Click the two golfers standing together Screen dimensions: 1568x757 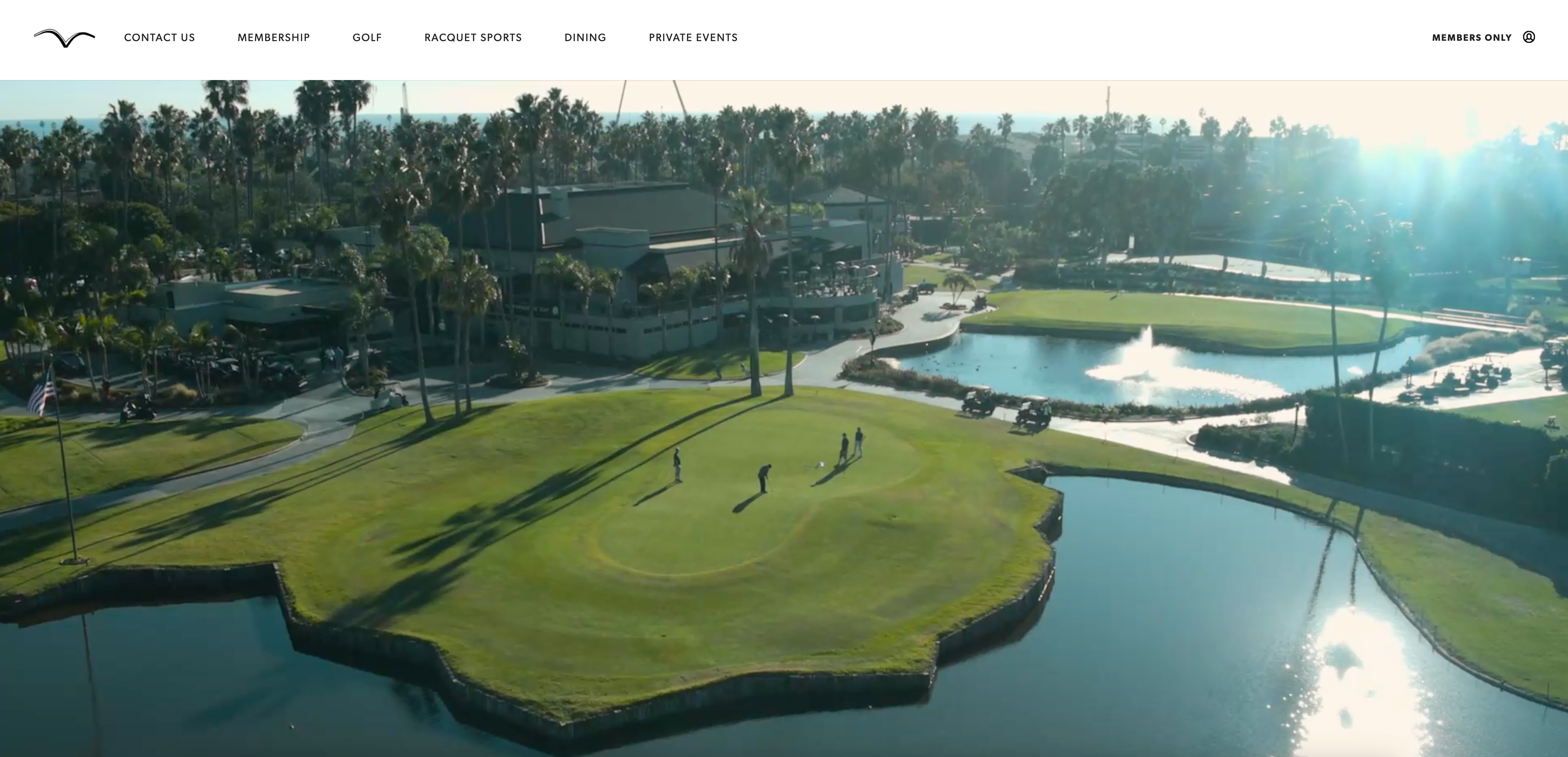(851, 445)
